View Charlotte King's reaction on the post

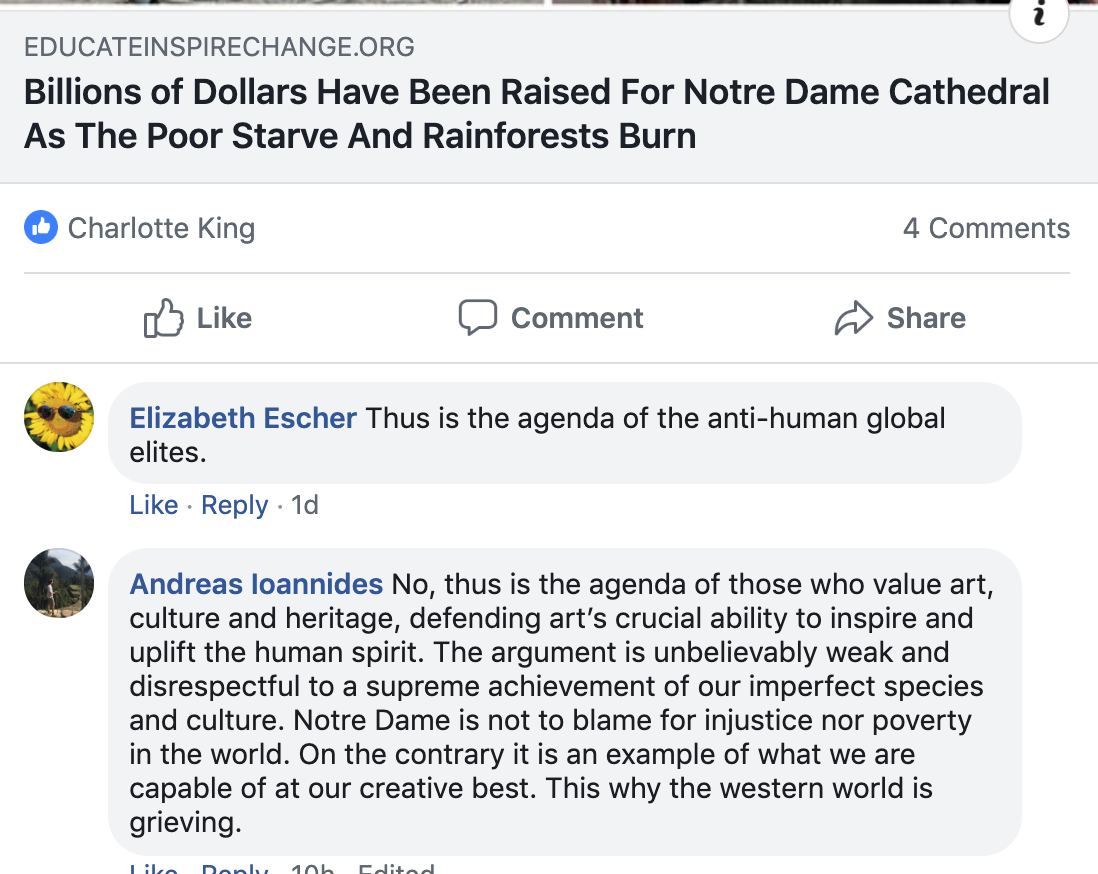(x=161, y=228)
